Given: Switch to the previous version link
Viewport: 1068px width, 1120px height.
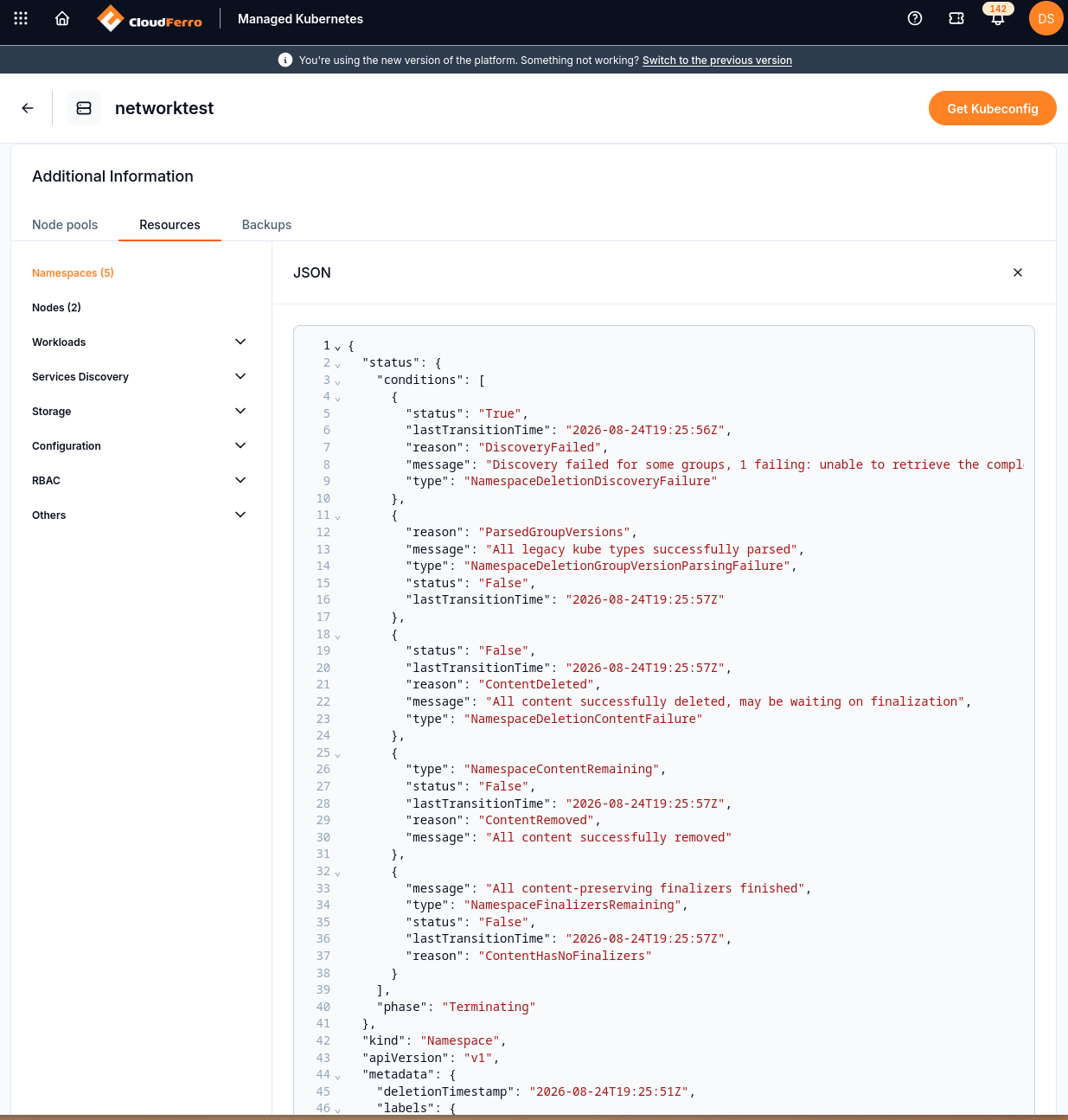Looking at the screenshot, I should click(717, 61).
